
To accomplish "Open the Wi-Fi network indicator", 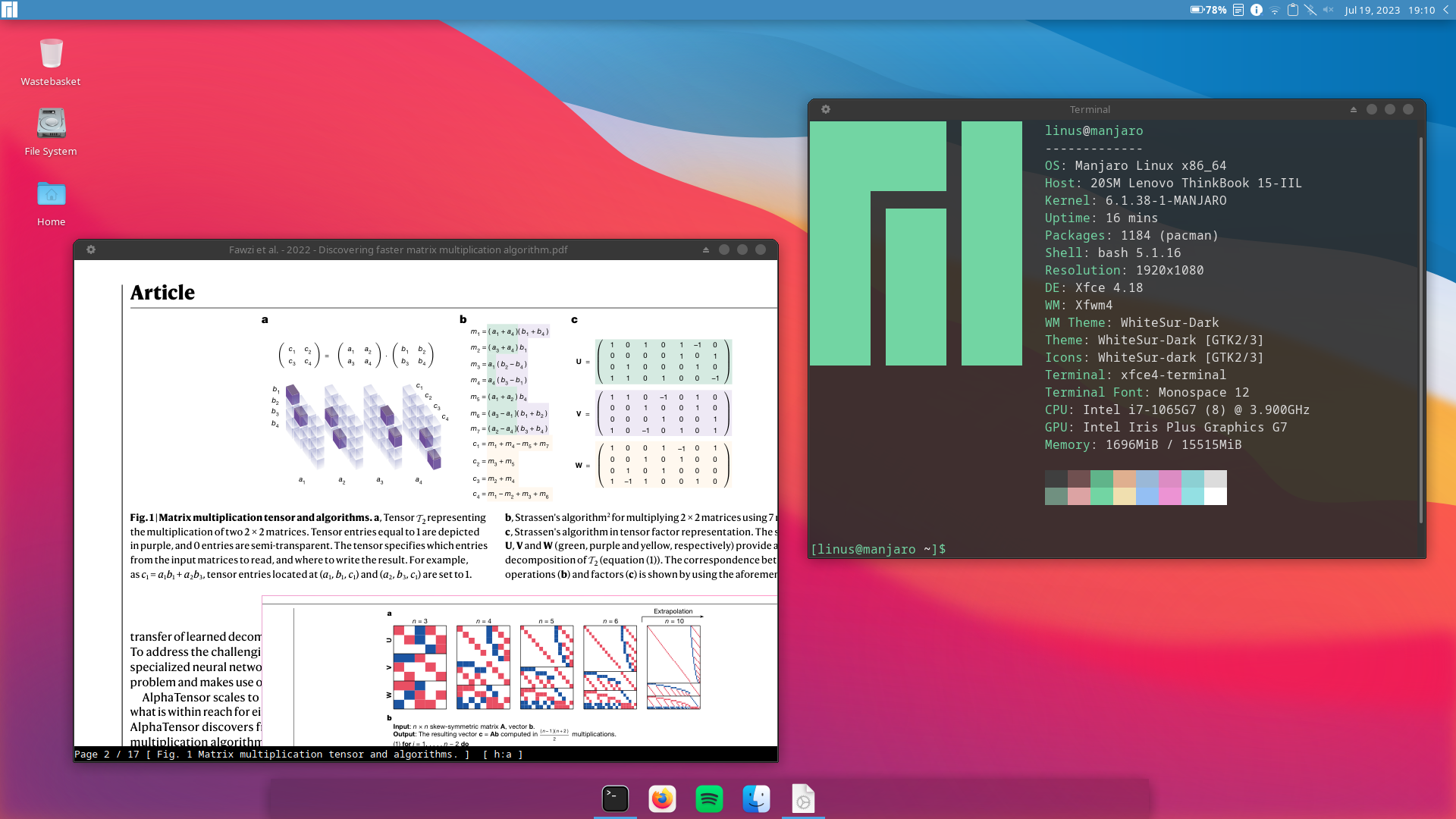I will click(x=1275, y=10).
